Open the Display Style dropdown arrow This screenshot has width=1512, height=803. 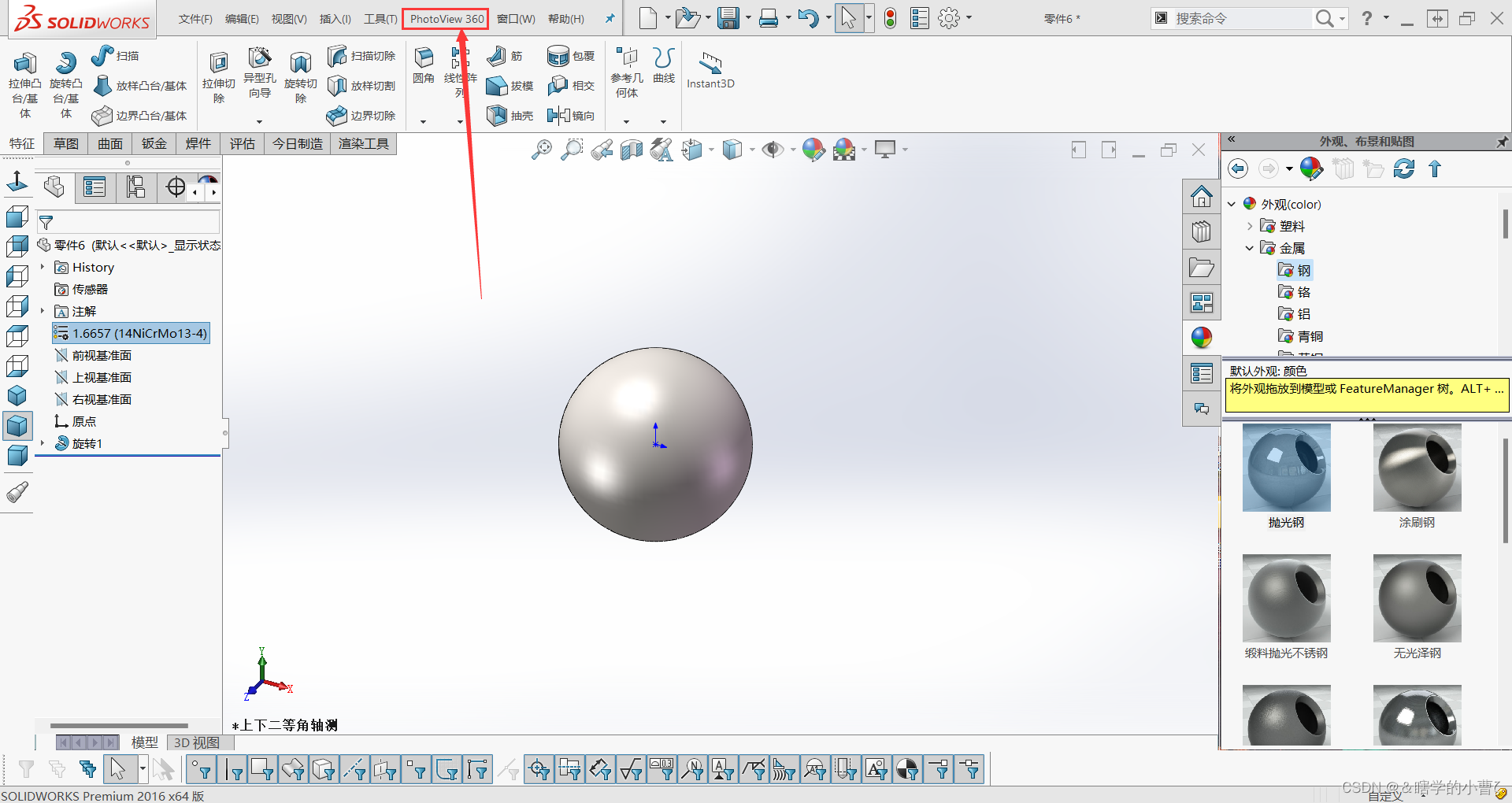pos(752,150)
